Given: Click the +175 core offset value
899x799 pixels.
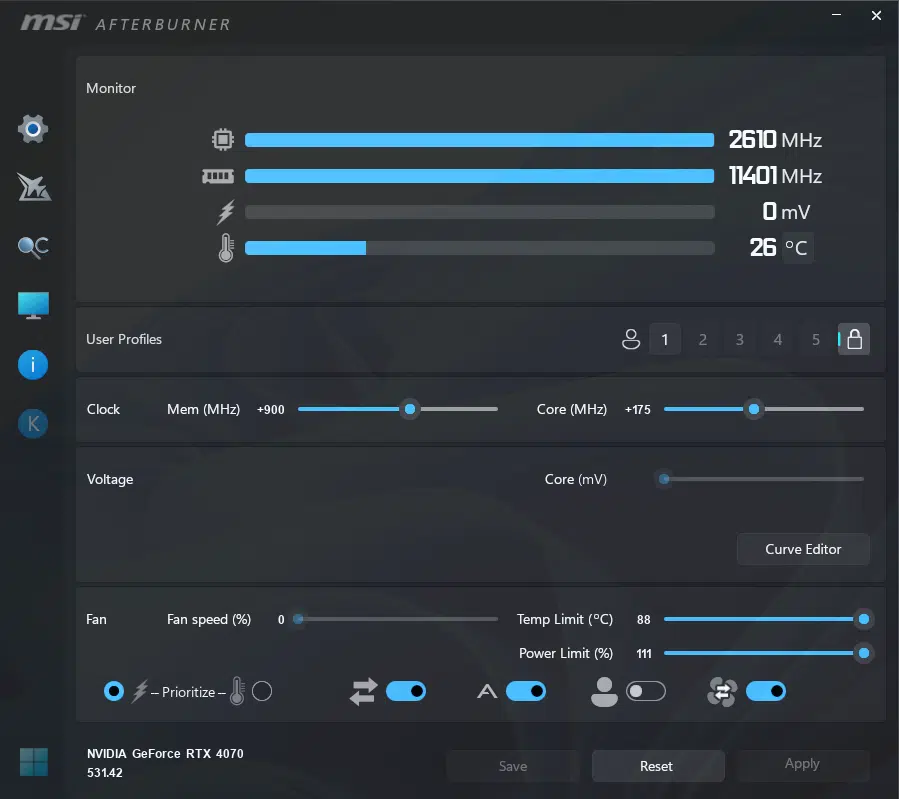Looking at the screenshot, I should point(638,410).
